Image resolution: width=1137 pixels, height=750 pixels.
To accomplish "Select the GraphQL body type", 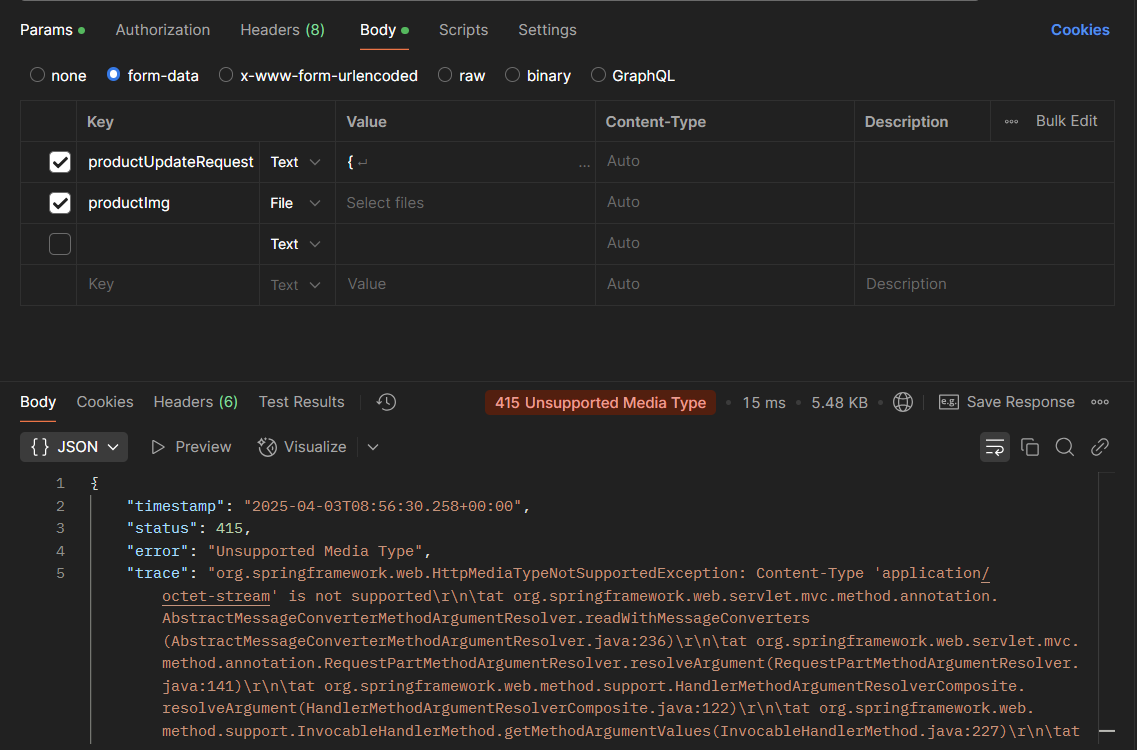I will coord(598,75).
